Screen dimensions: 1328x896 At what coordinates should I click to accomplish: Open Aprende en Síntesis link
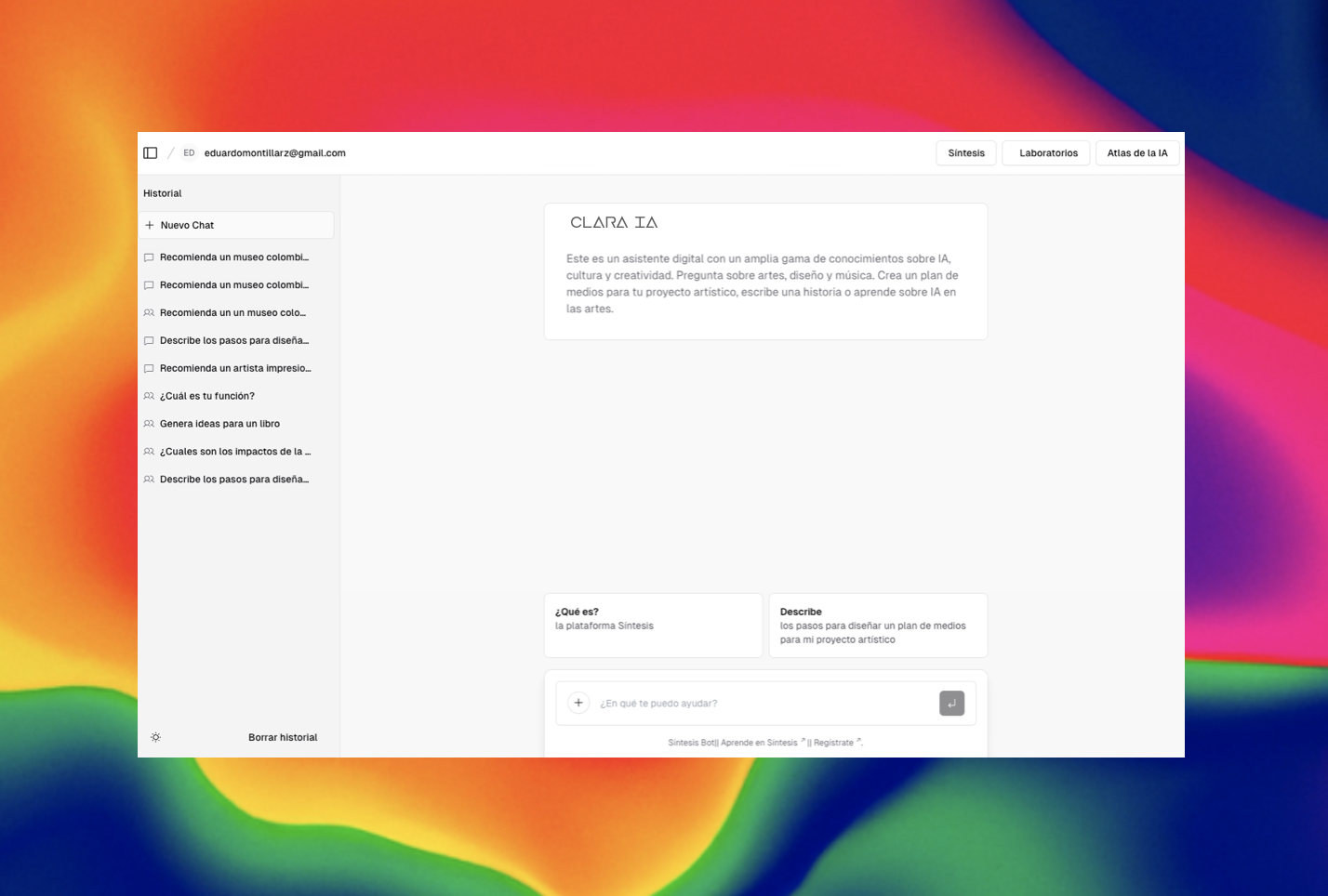pyautogui.click(x=763, y=743)
